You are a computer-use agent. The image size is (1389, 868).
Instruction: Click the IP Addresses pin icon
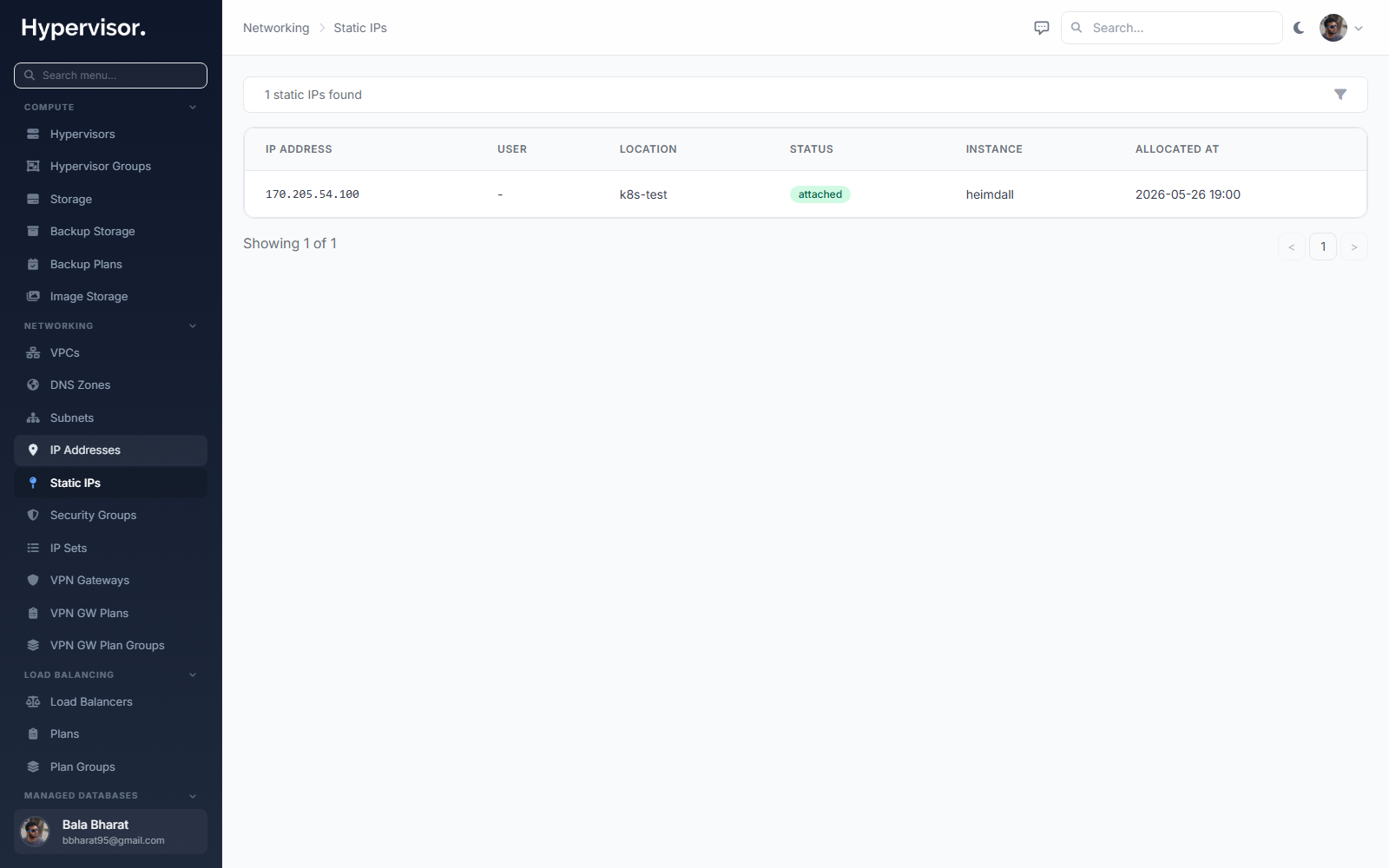[x=33, y=450]
